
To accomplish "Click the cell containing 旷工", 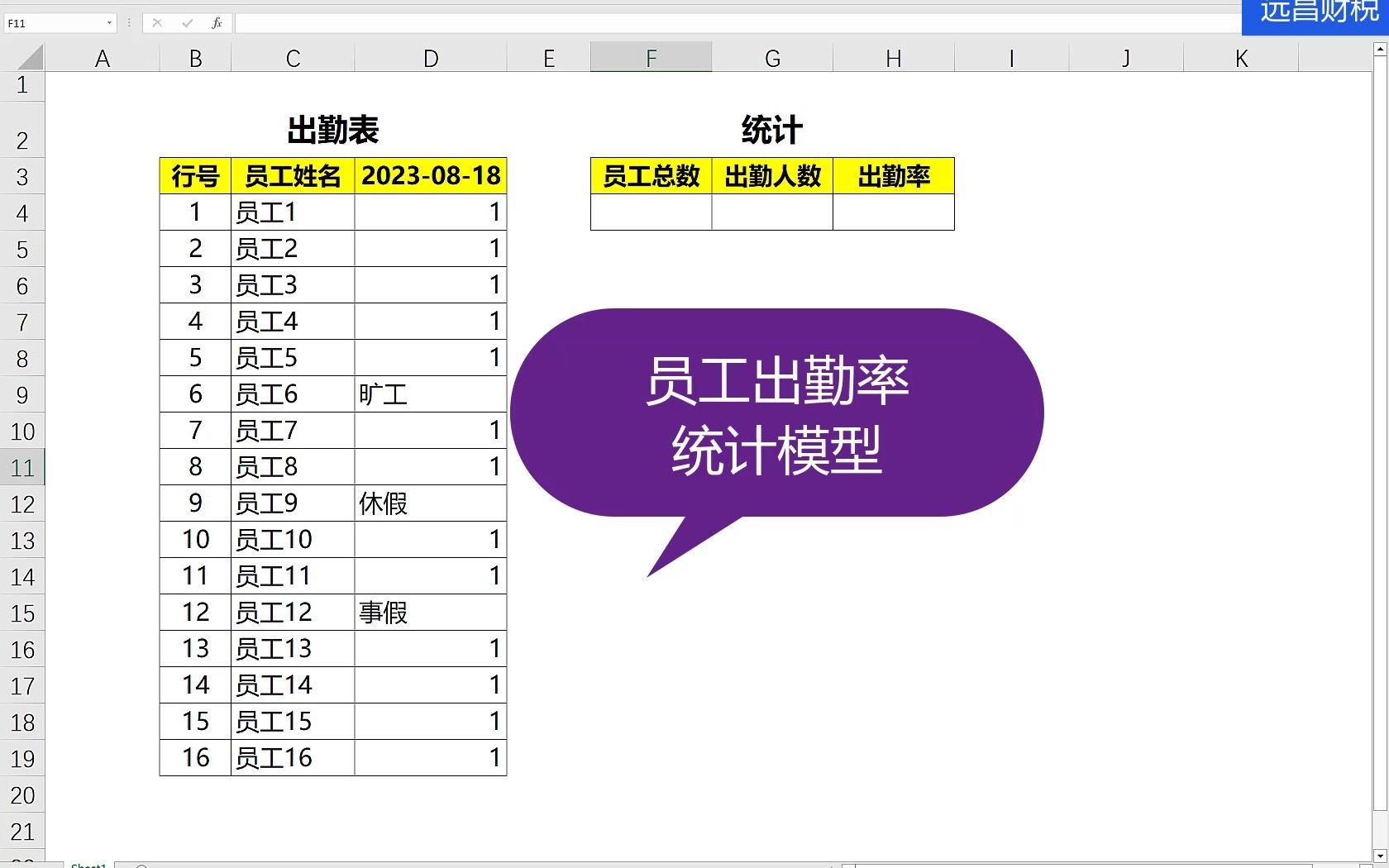I will [x=431, y=394].
